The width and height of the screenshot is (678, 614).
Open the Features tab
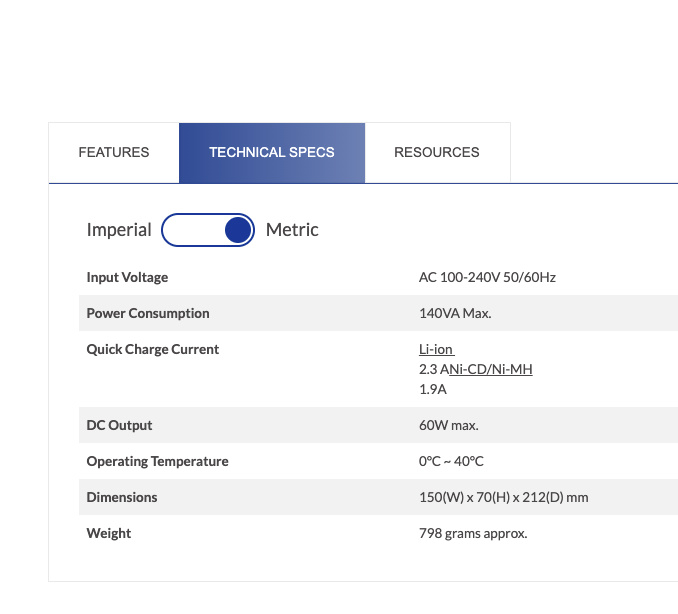(x=114, y=153)
